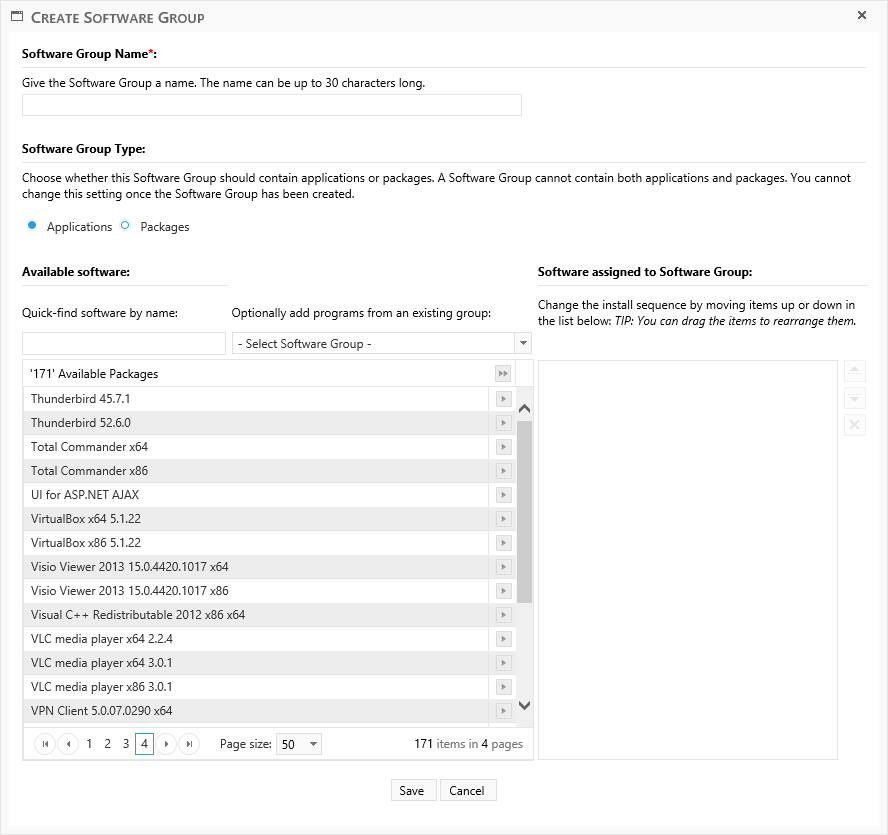
Task: Click the Save button
Action: tap(412, 790)
